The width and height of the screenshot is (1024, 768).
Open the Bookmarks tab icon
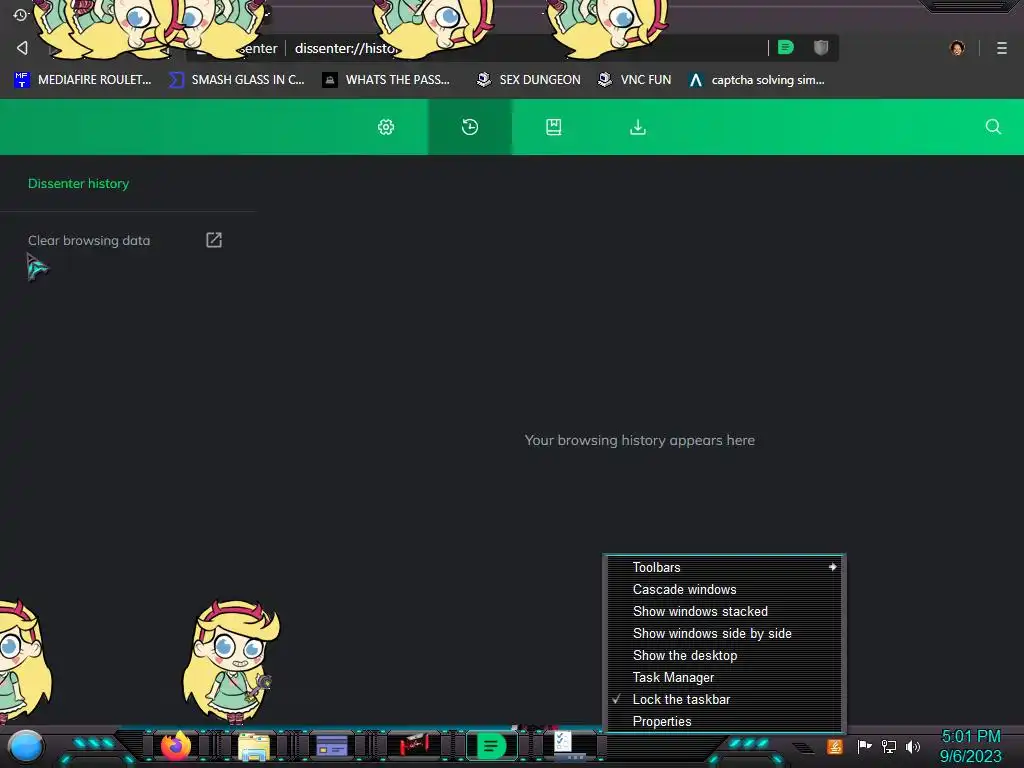coord(554,127)
